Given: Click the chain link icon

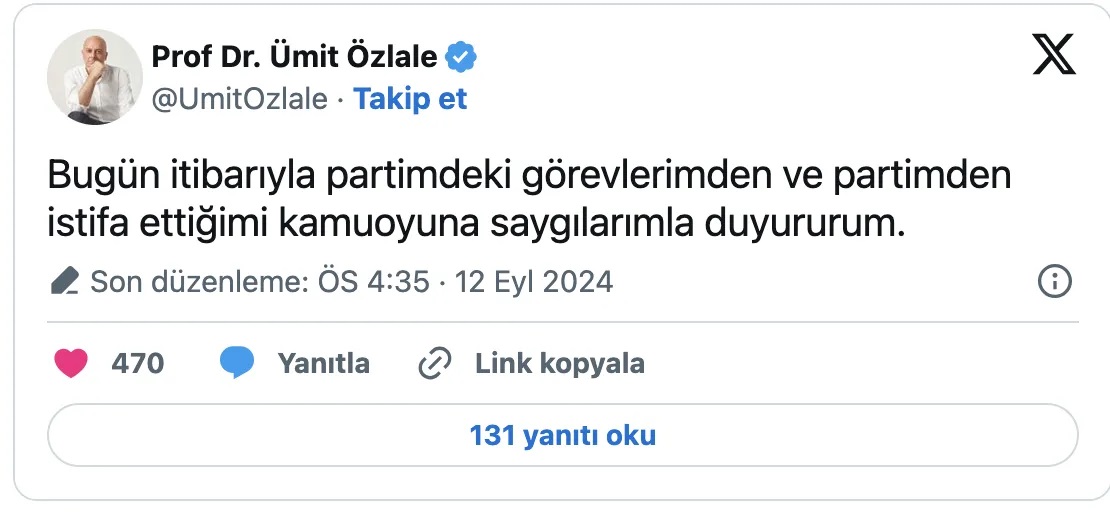Looking at the screenshot, I should (x=435, y=363).
